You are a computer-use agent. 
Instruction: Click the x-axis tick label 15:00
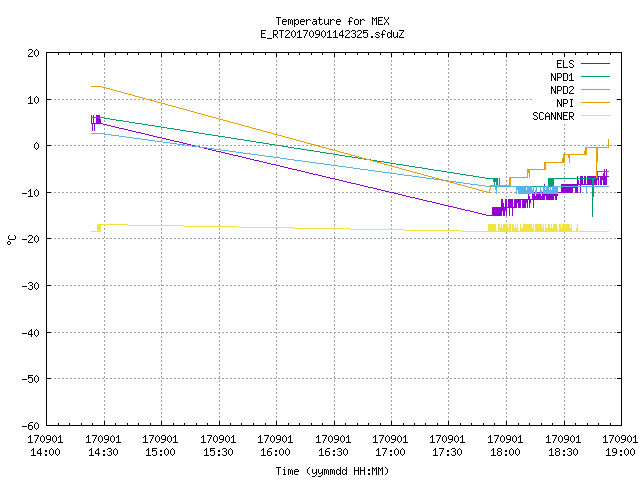[160, 452]
